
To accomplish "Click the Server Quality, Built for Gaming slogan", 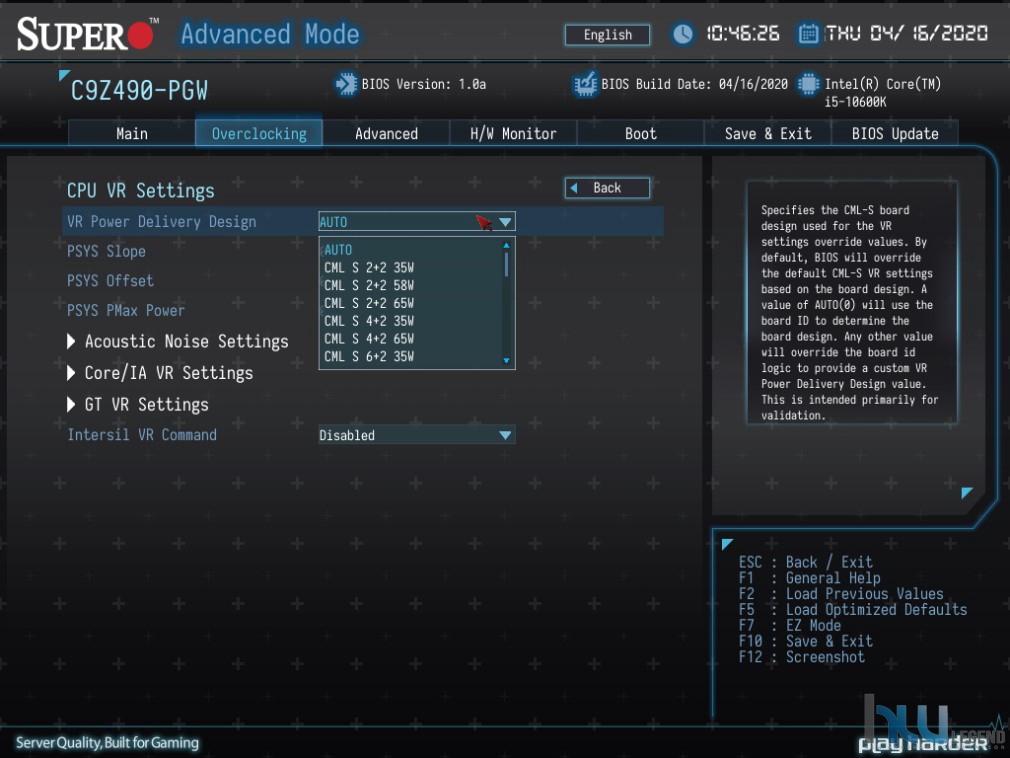I will (108, 743).
